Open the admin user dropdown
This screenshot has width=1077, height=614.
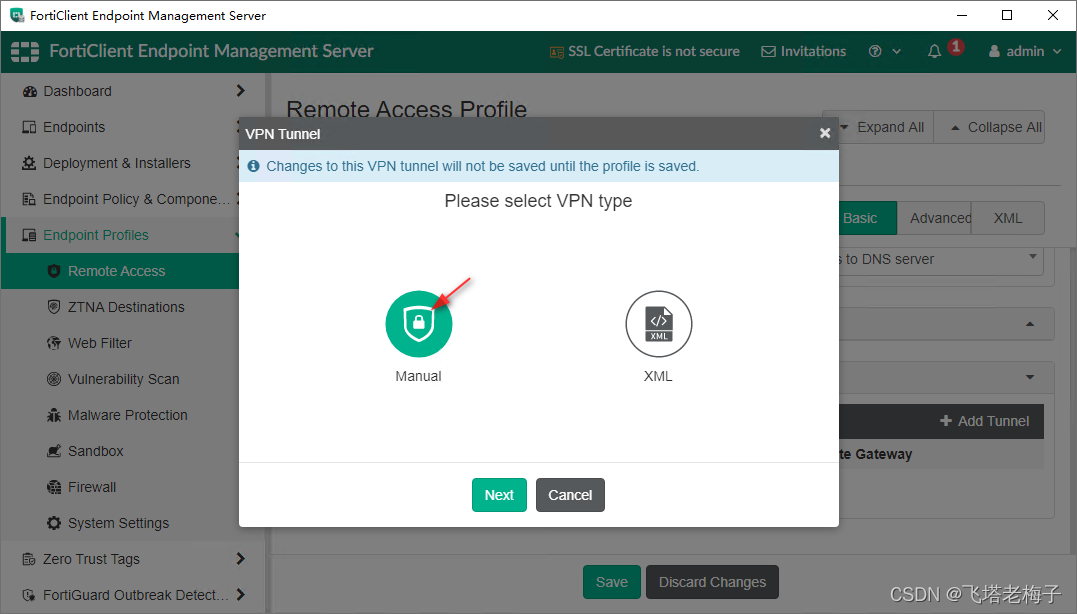click(1025, 52)
